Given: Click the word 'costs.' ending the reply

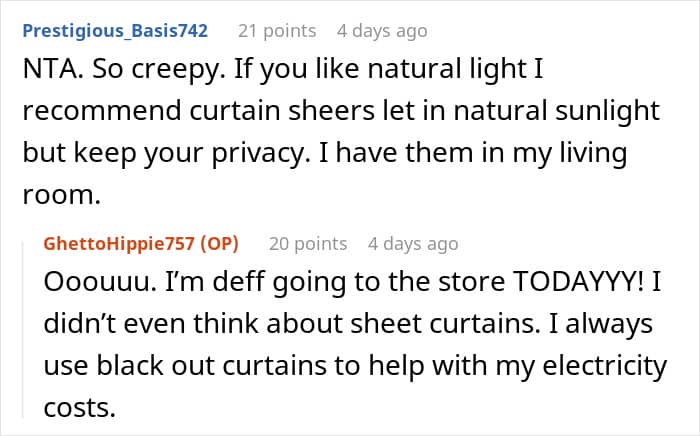Looking at the screenshot, I should click(80, 408).
